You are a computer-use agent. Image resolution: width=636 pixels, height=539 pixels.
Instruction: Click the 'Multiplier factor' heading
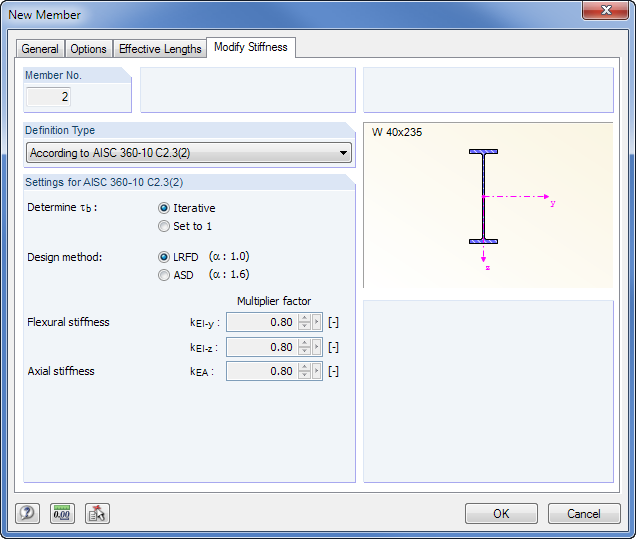[274, 301]
